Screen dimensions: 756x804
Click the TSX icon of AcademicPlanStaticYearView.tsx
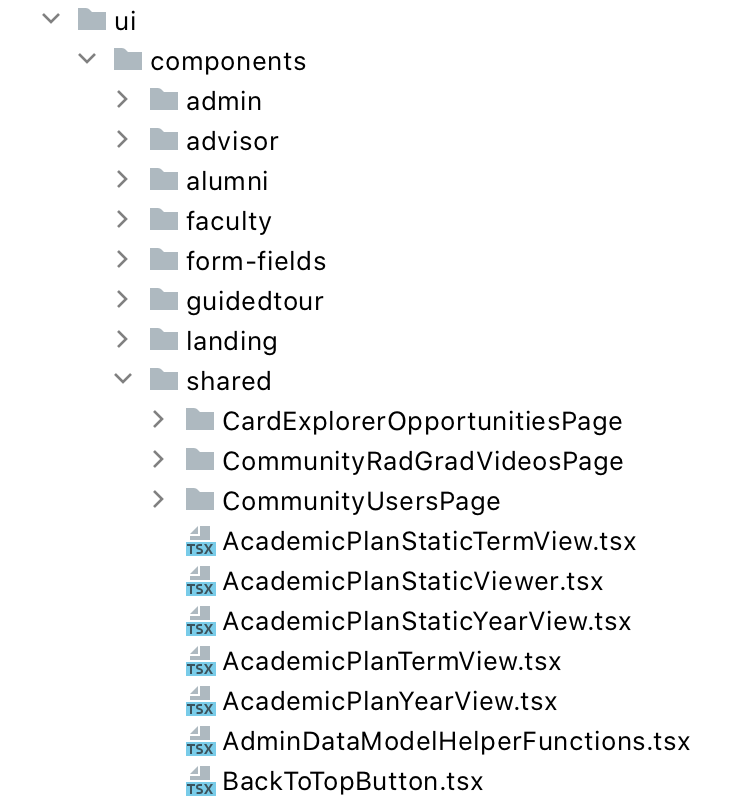point(201,621)
